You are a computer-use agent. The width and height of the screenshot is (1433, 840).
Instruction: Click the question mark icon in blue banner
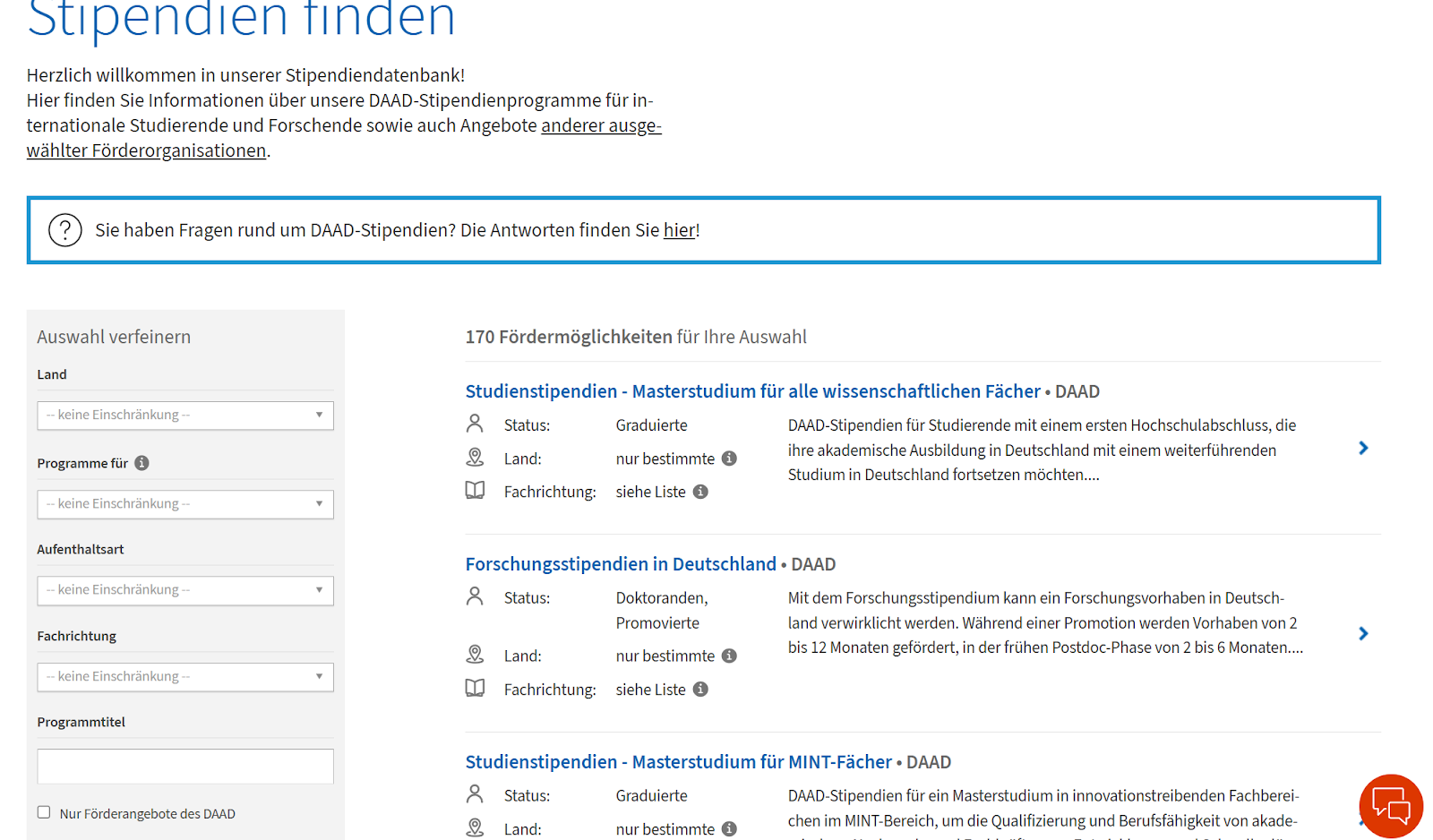(x=65, y=230)
